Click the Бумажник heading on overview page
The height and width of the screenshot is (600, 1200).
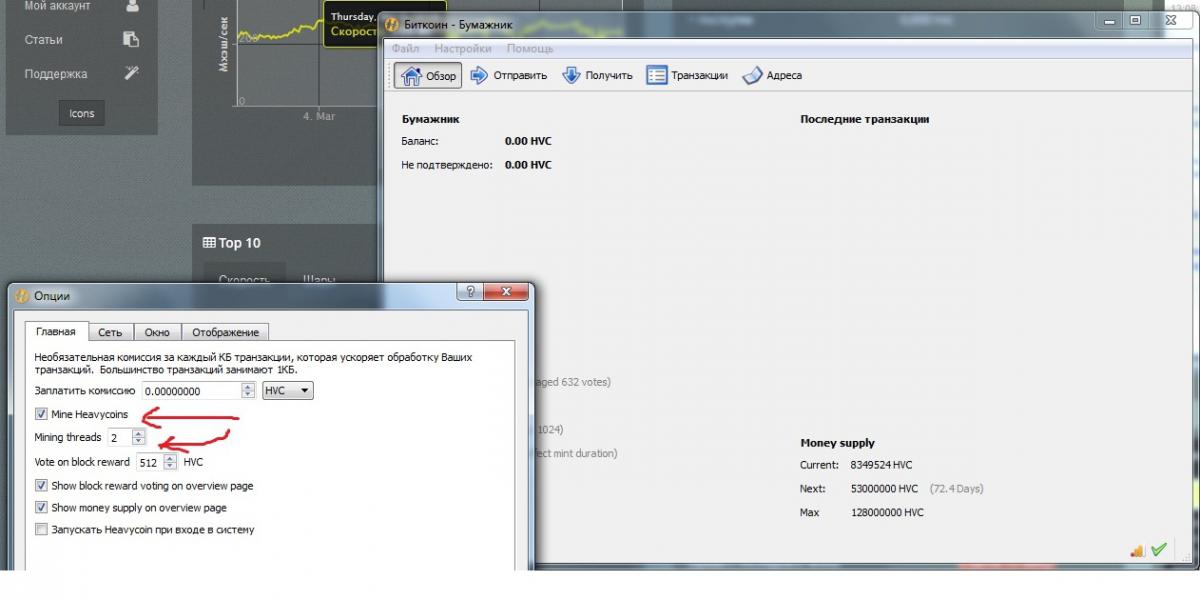[x=431, y=119]
